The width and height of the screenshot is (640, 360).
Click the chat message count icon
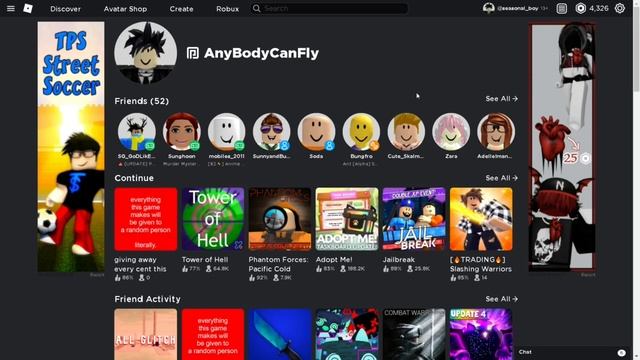coord(621,353)
